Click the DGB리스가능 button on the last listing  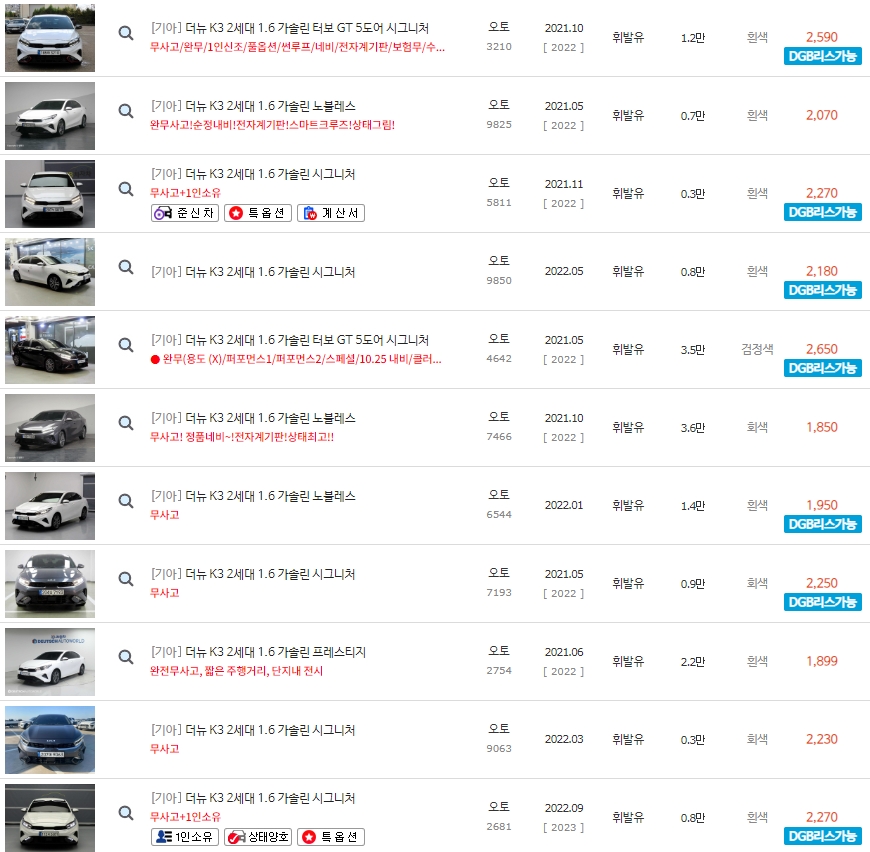[822, 836]
